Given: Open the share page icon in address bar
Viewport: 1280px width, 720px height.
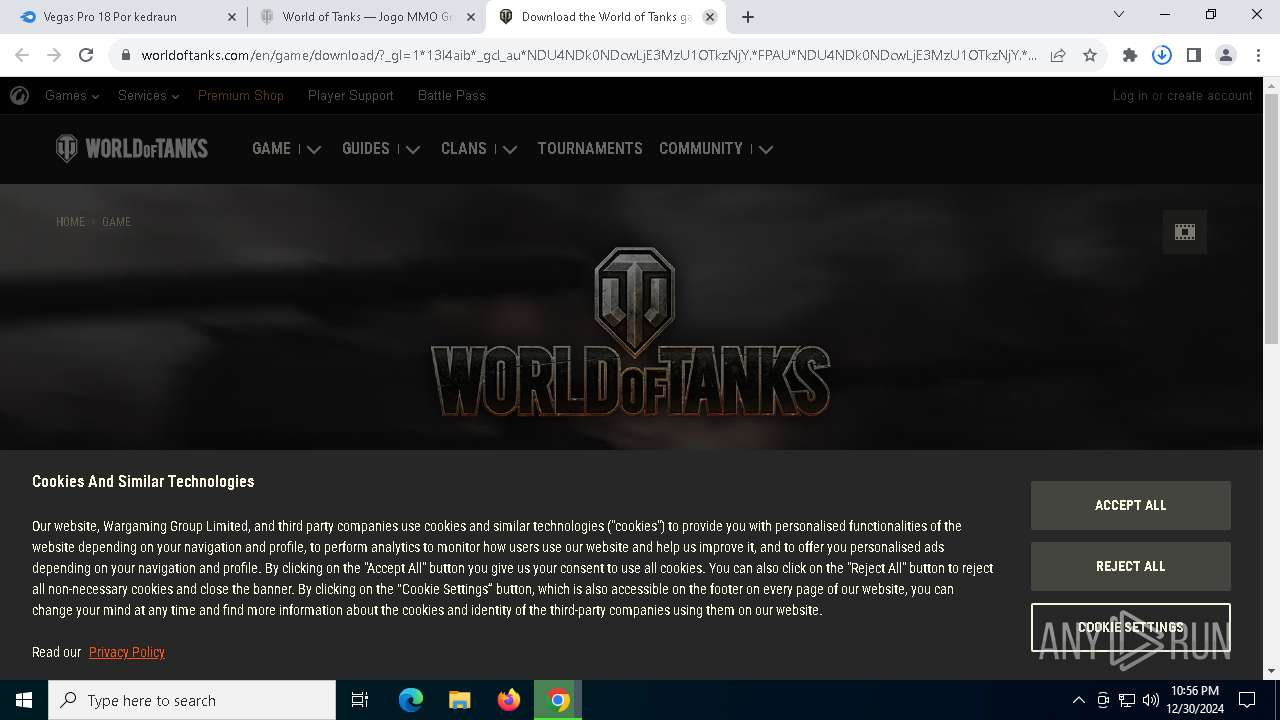Looking at the screenshot, I should pos(1058,55).
